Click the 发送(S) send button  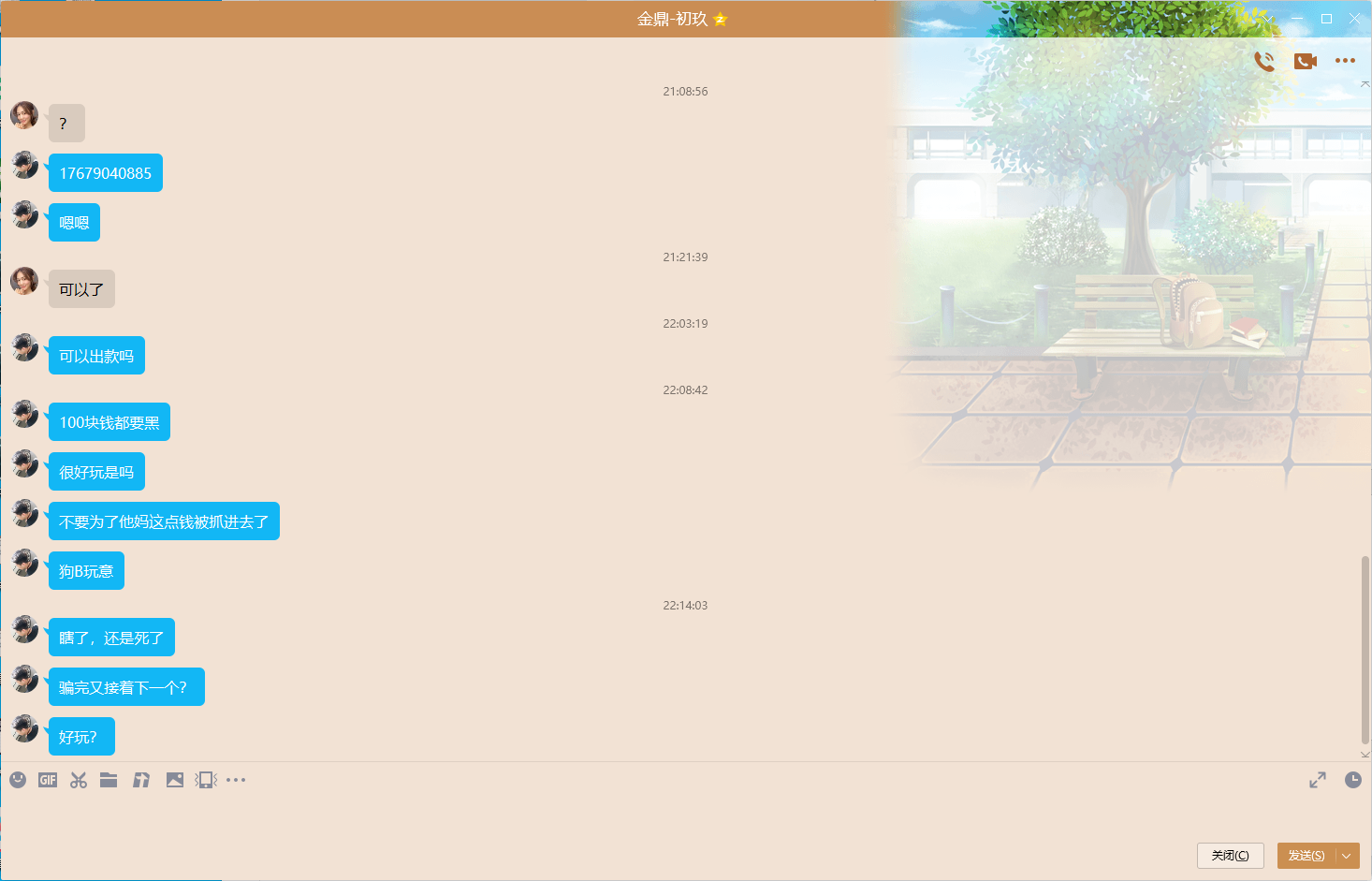point(1306,856)
